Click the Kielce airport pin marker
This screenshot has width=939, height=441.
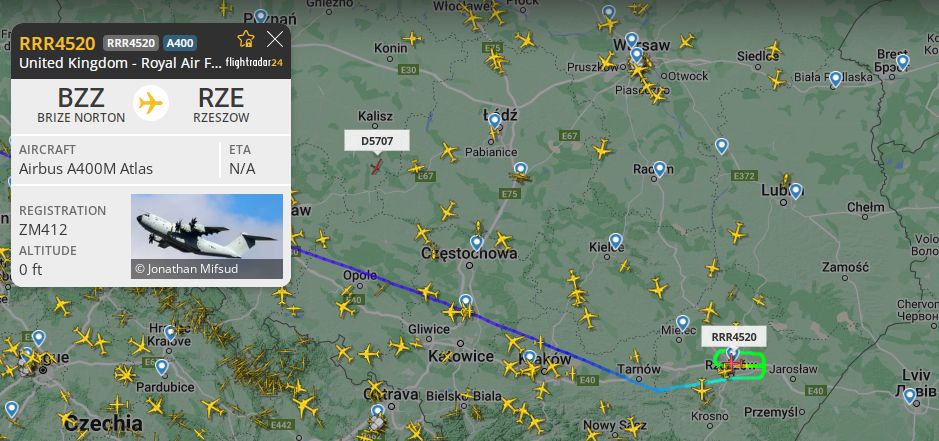(616, 241)
